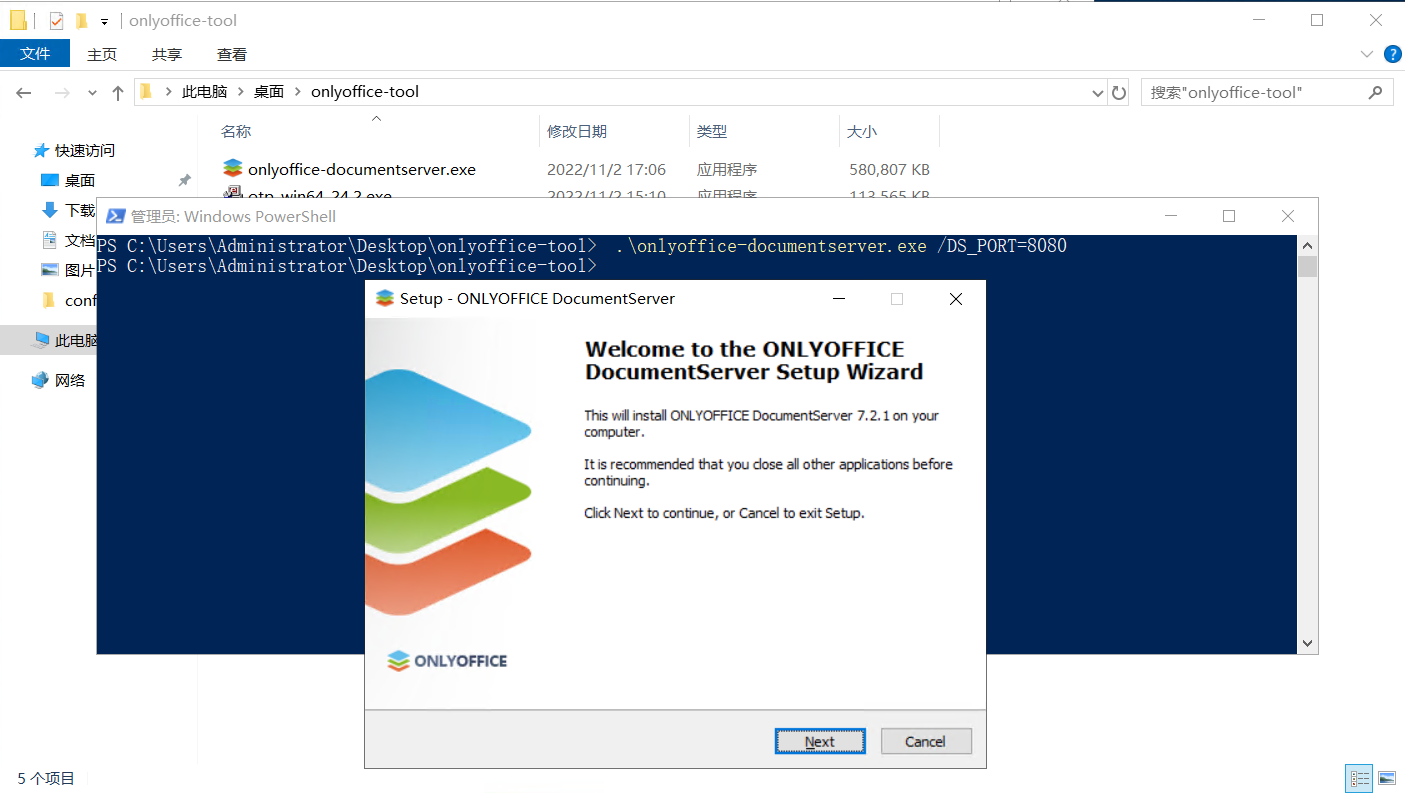Open the address bar history dropdown
1405x793 pixels.
(1098, 92)
